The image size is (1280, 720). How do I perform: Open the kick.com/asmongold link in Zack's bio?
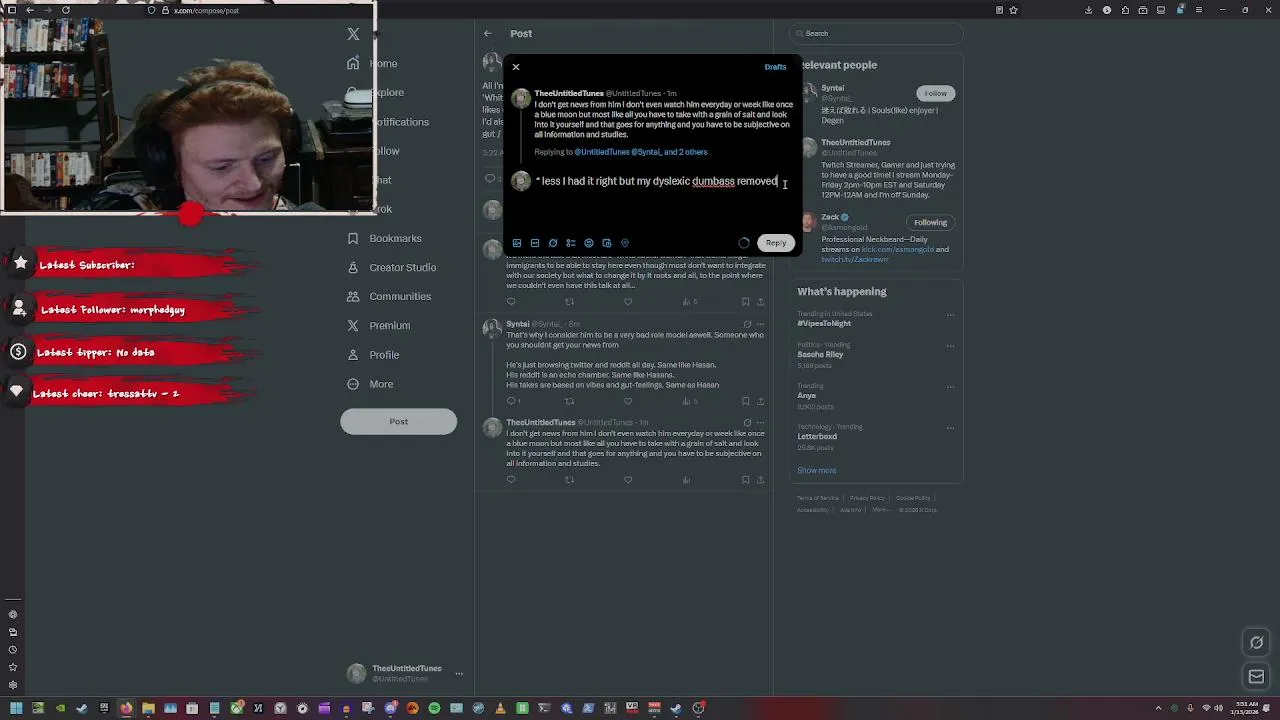pos(898,249)
